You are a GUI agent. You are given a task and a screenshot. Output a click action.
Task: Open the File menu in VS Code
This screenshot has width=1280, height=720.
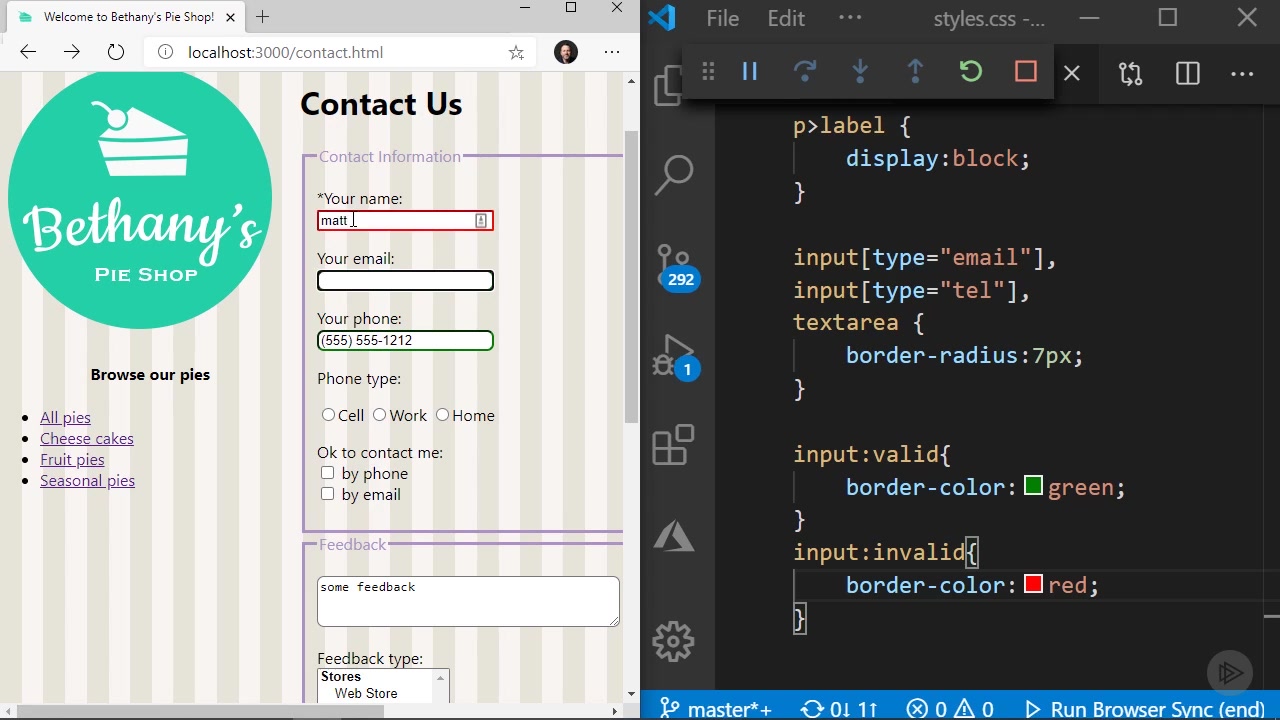tap(722, 19)
